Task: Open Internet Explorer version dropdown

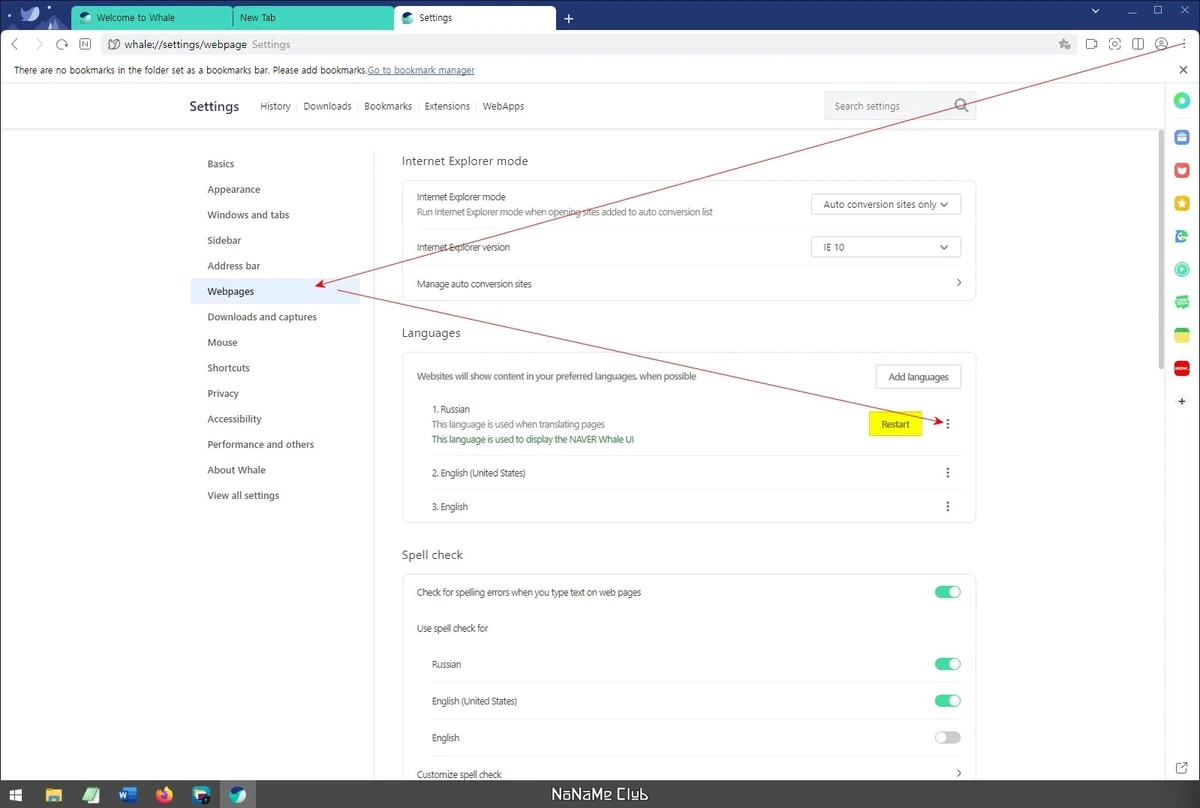Action: pyautogui.click(x=885, y=247)
